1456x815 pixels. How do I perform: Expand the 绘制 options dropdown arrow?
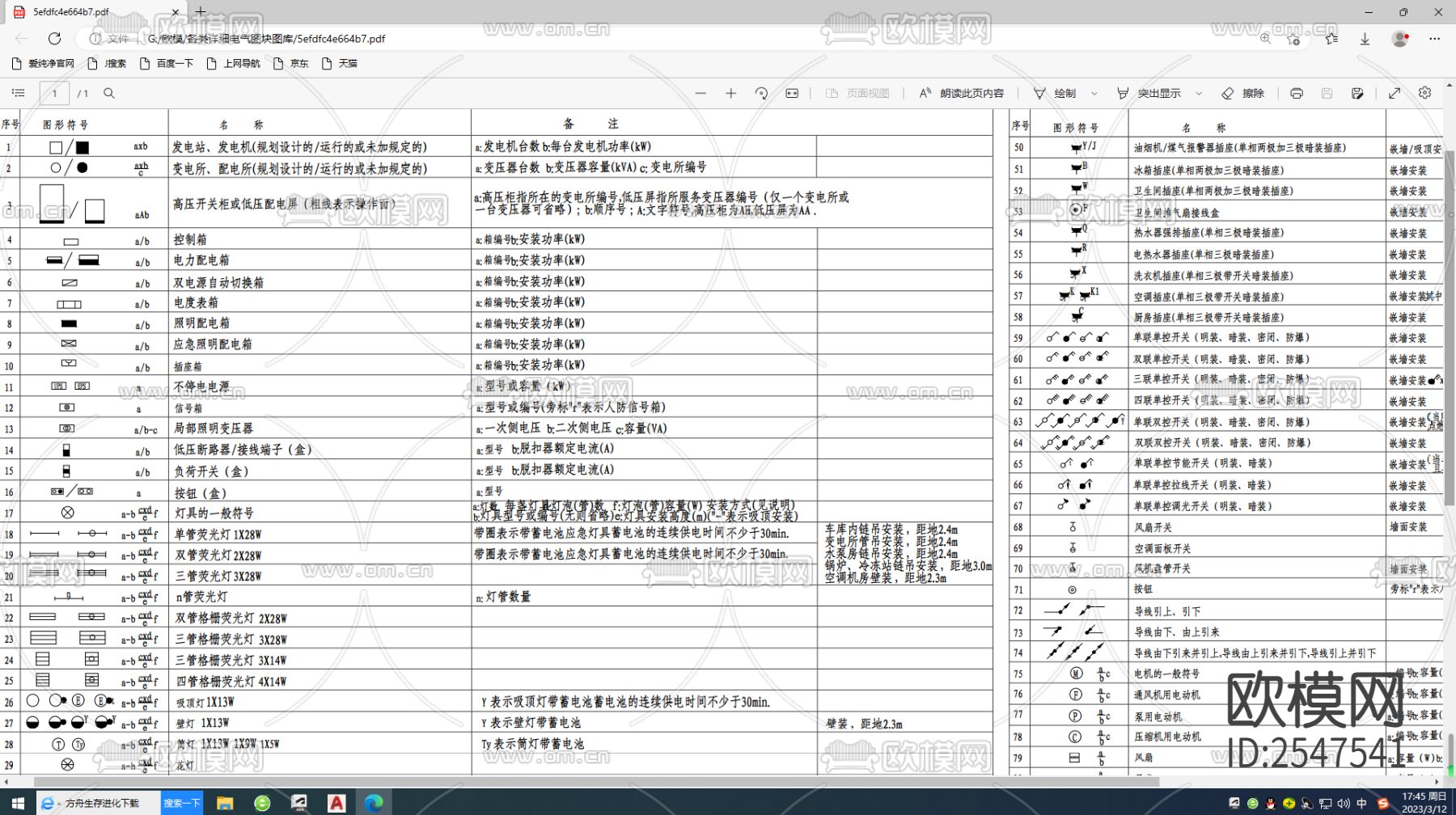tap(1094, 93)
